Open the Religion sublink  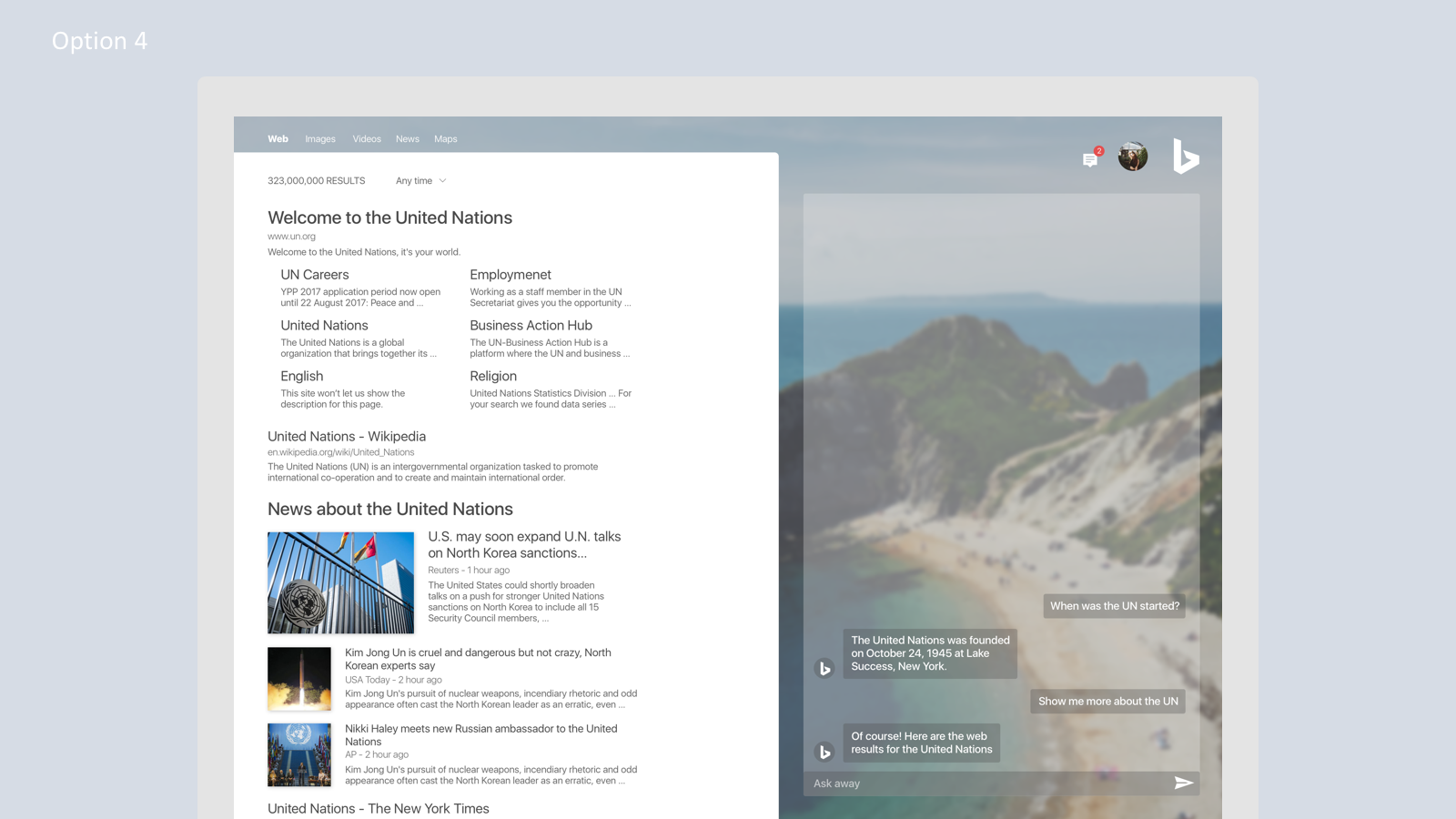493,377
